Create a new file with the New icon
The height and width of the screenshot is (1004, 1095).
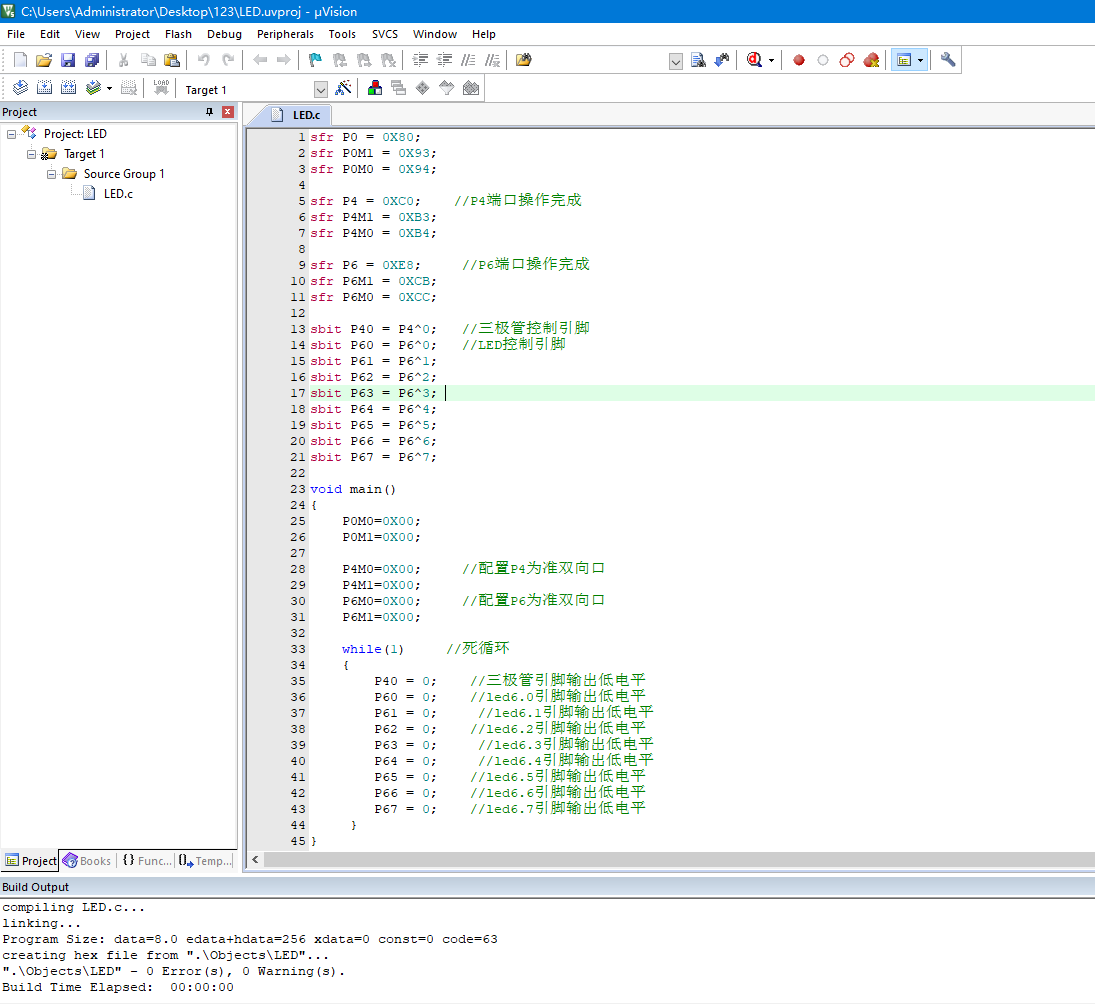pyautogui.click(x=20, y=60)
